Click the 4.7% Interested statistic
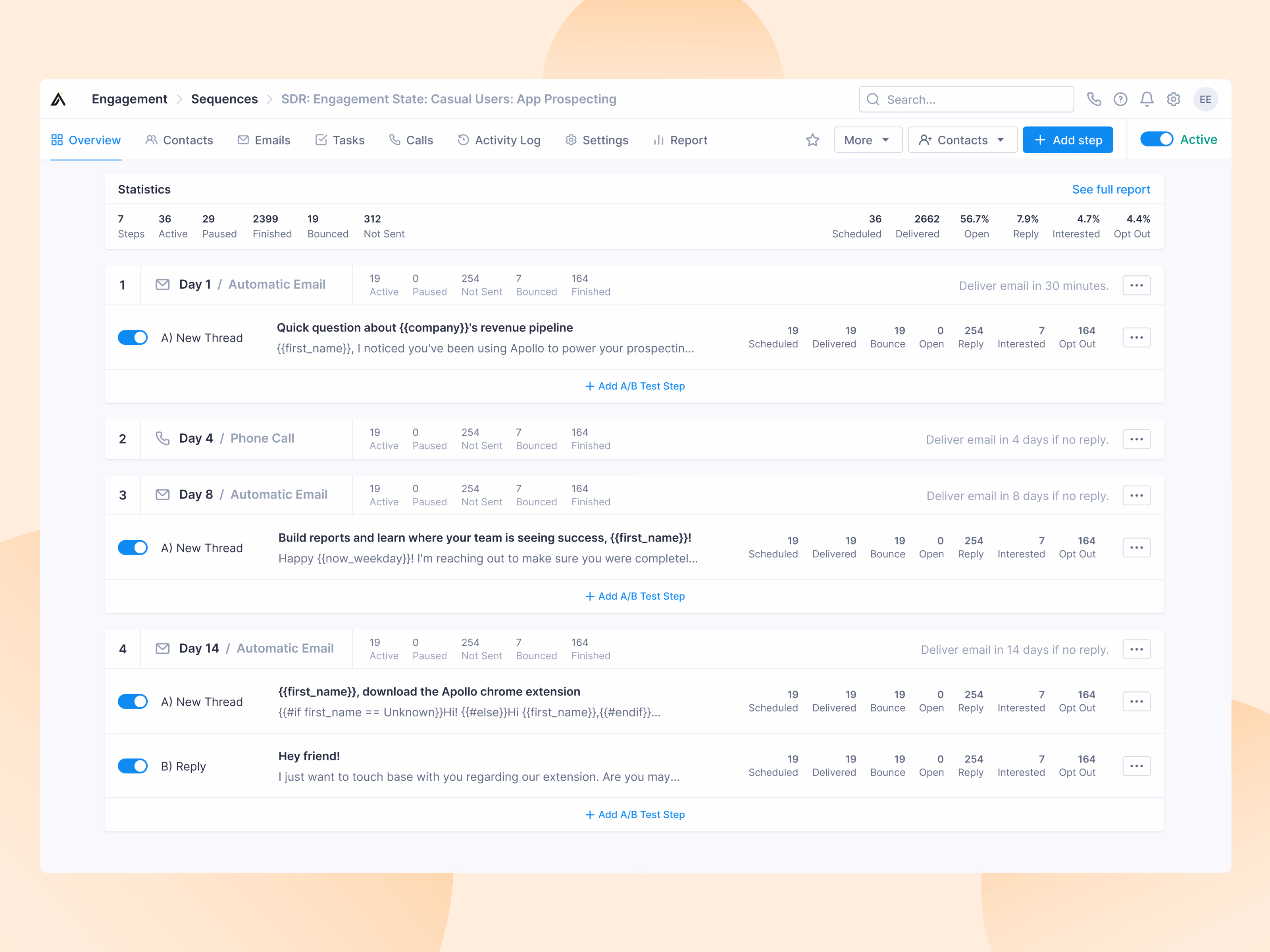1270x952 pixels. [x=1076, y=226]
